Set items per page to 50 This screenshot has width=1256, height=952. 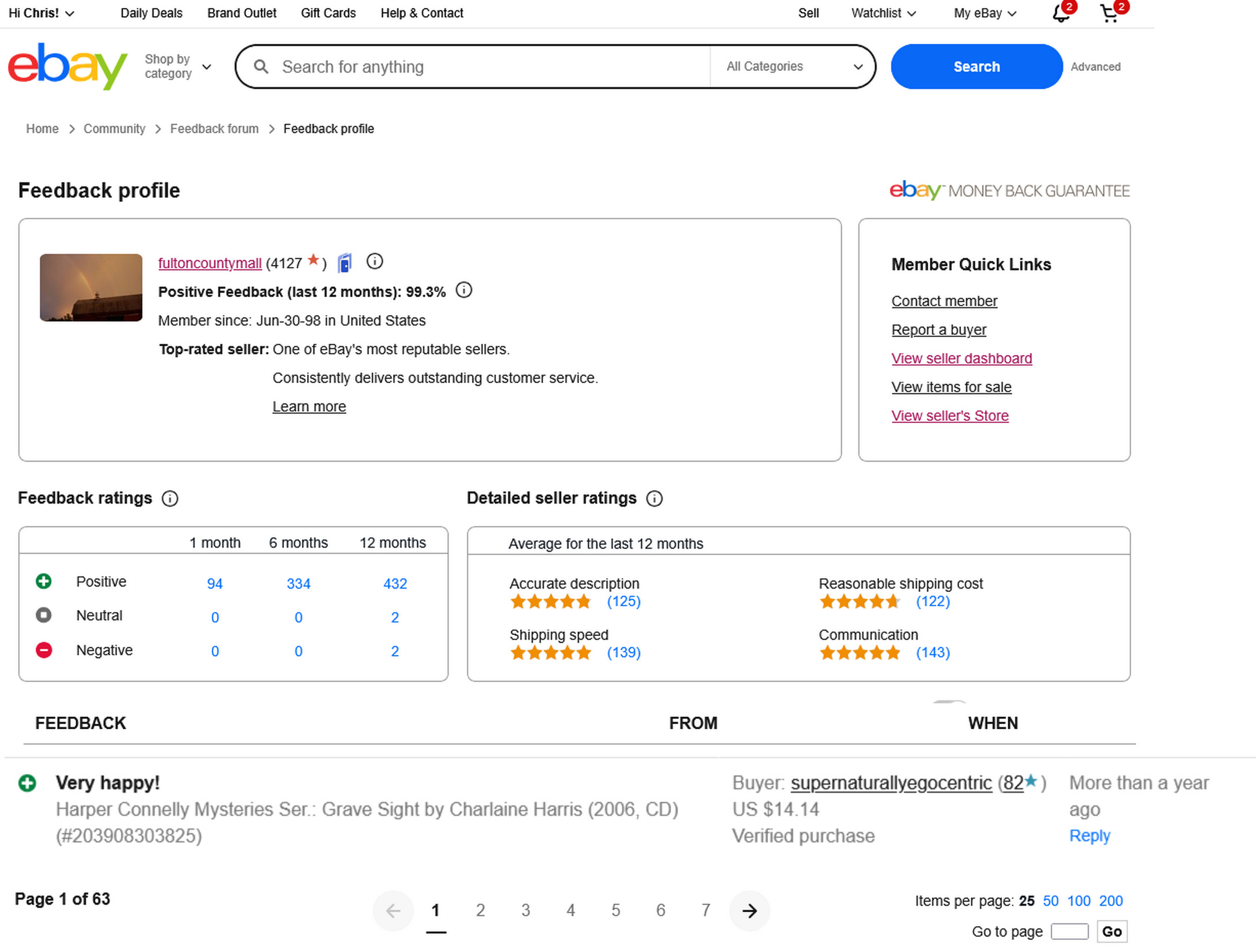pos(1050,901)
